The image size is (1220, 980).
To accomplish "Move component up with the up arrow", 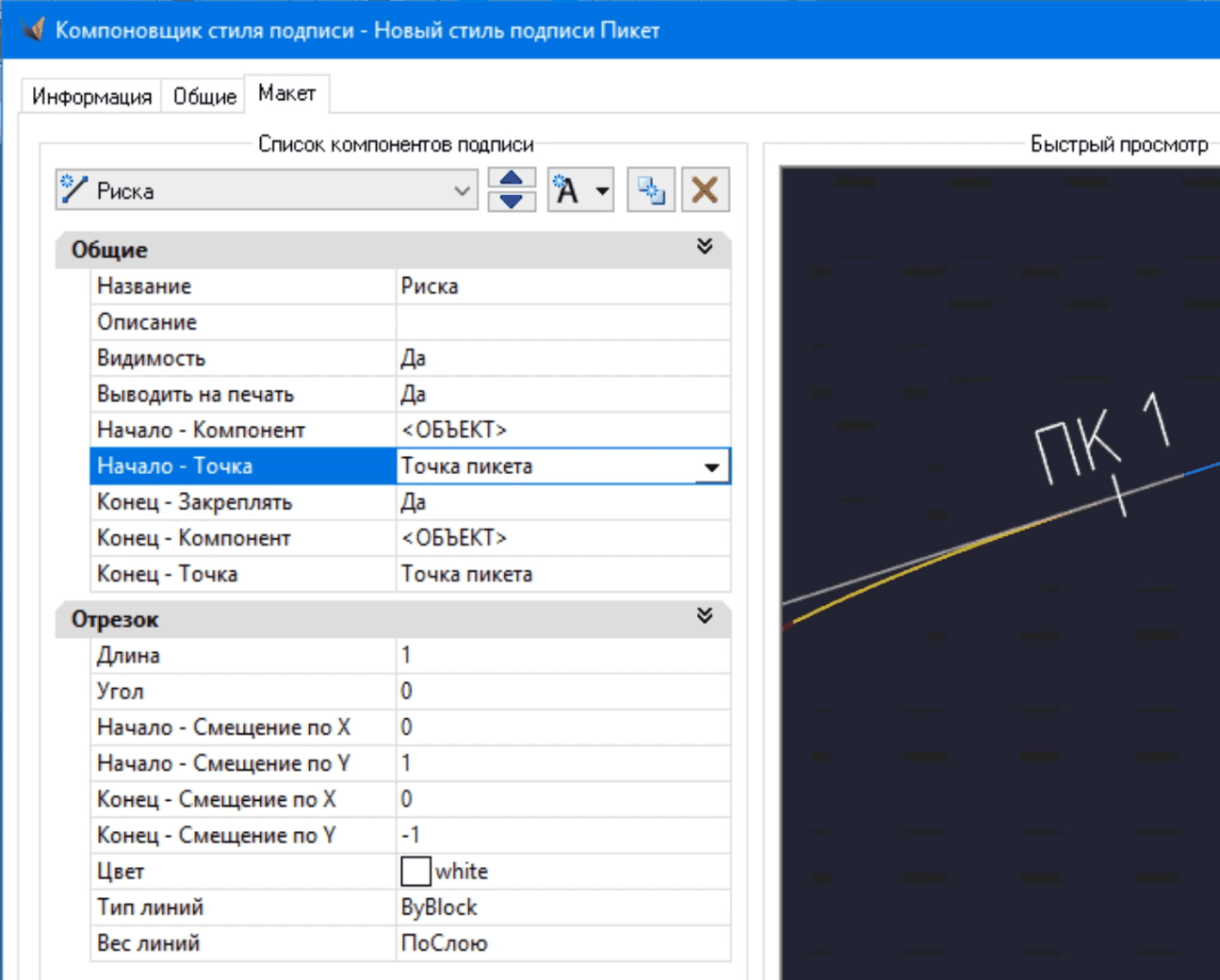I will coord(512,179).
